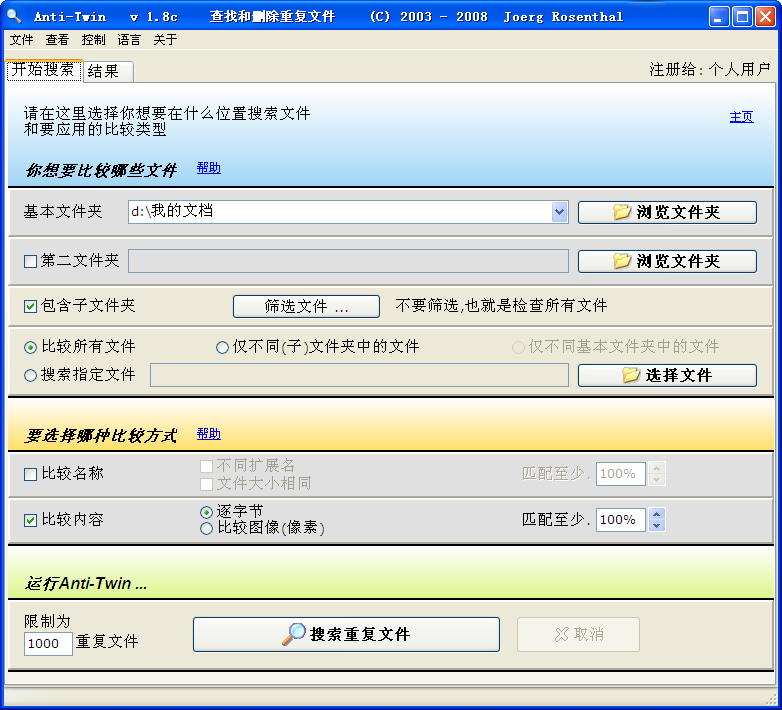782x710 pixels.
Task: Click folder icon on 选择文件 button
Action: pyautogui.click(x=631, y=375)
